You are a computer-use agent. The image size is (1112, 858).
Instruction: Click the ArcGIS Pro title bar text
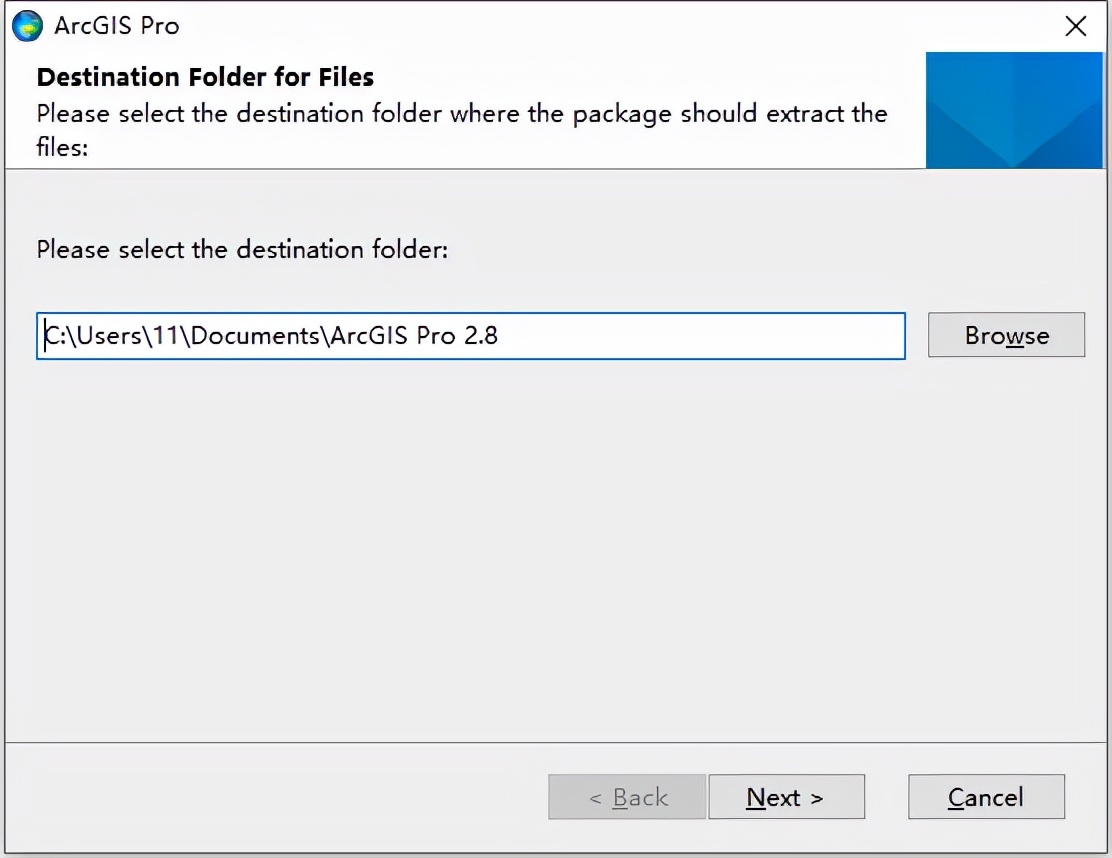tap(118, 26)
